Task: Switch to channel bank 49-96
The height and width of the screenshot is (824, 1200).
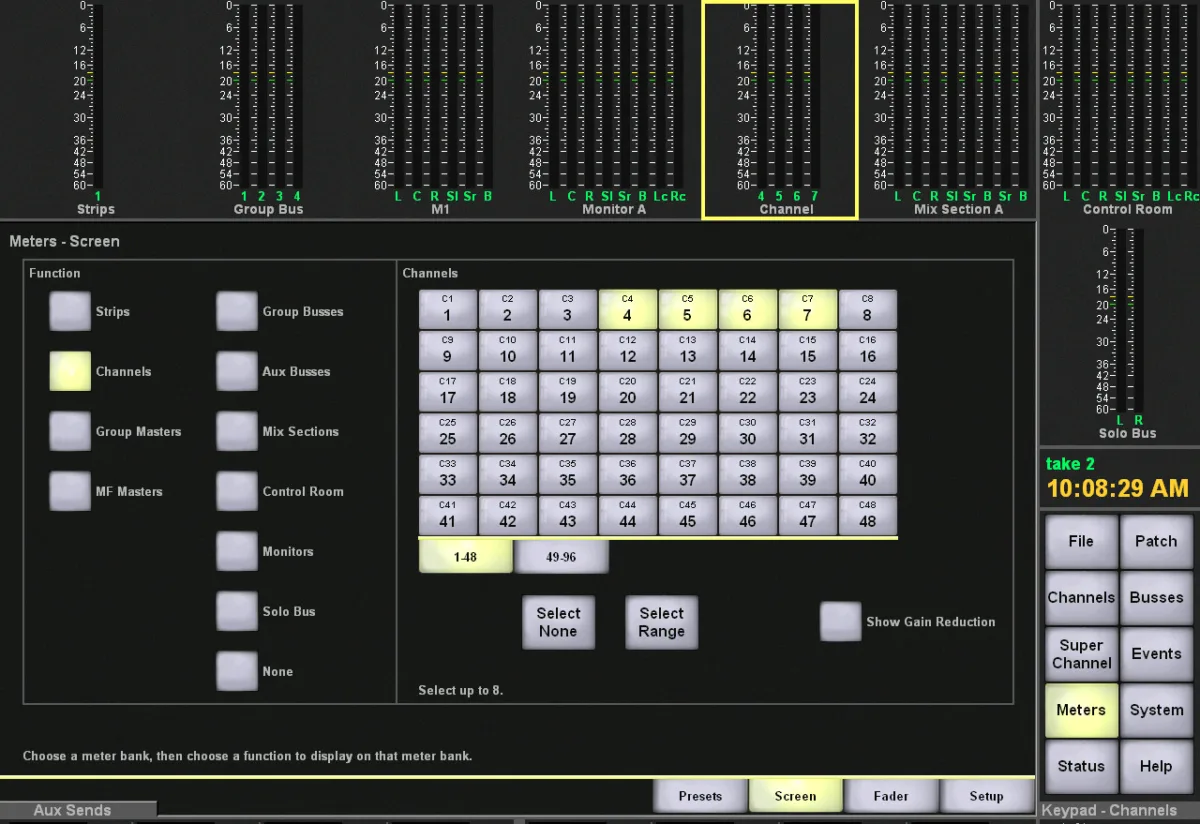Action: (561, 557)
